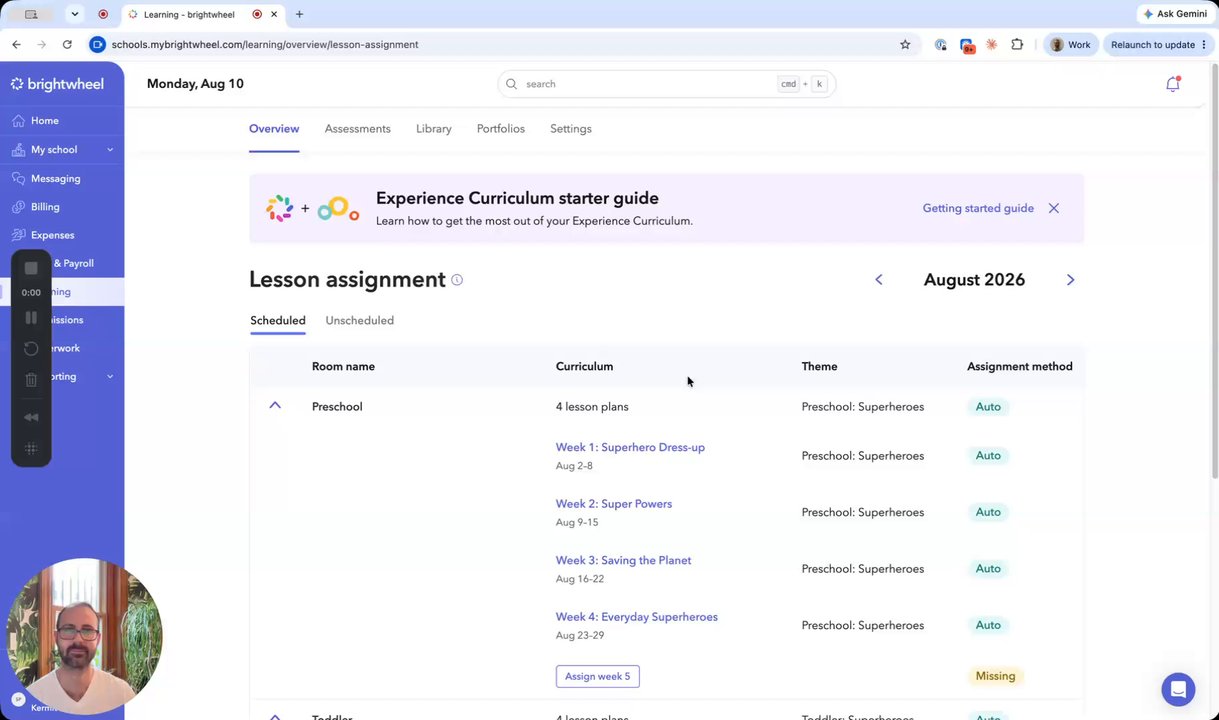Stop the screen recording
Image resolution: width=1219 pixels, height=720 pixels.
(31, 268)
